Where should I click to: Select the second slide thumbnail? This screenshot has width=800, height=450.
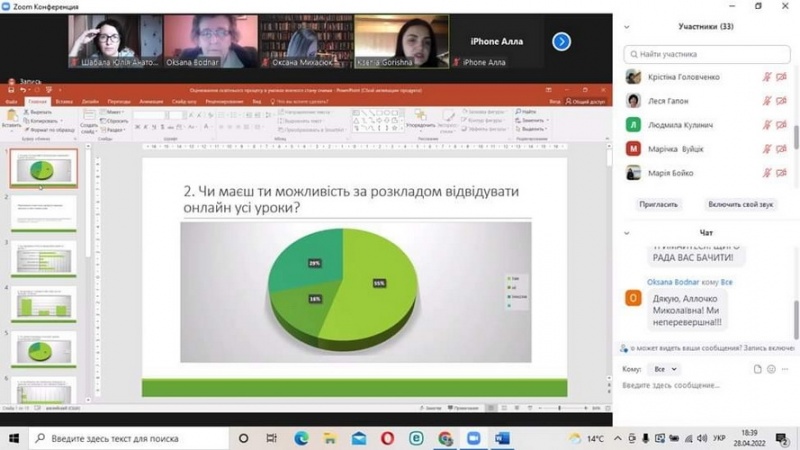44,213
